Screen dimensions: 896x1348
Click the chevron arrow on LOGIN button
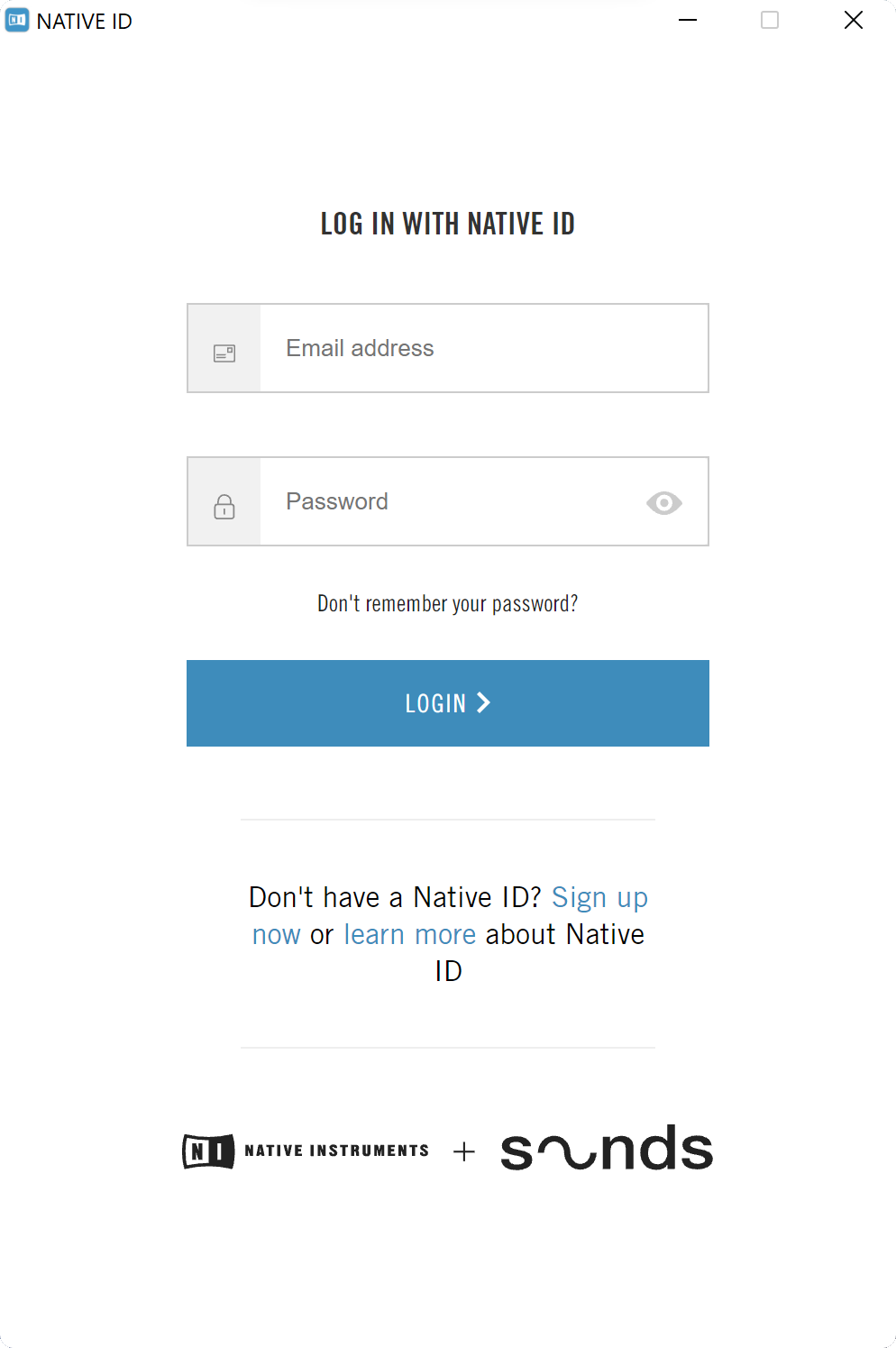[x=484, y=702]
